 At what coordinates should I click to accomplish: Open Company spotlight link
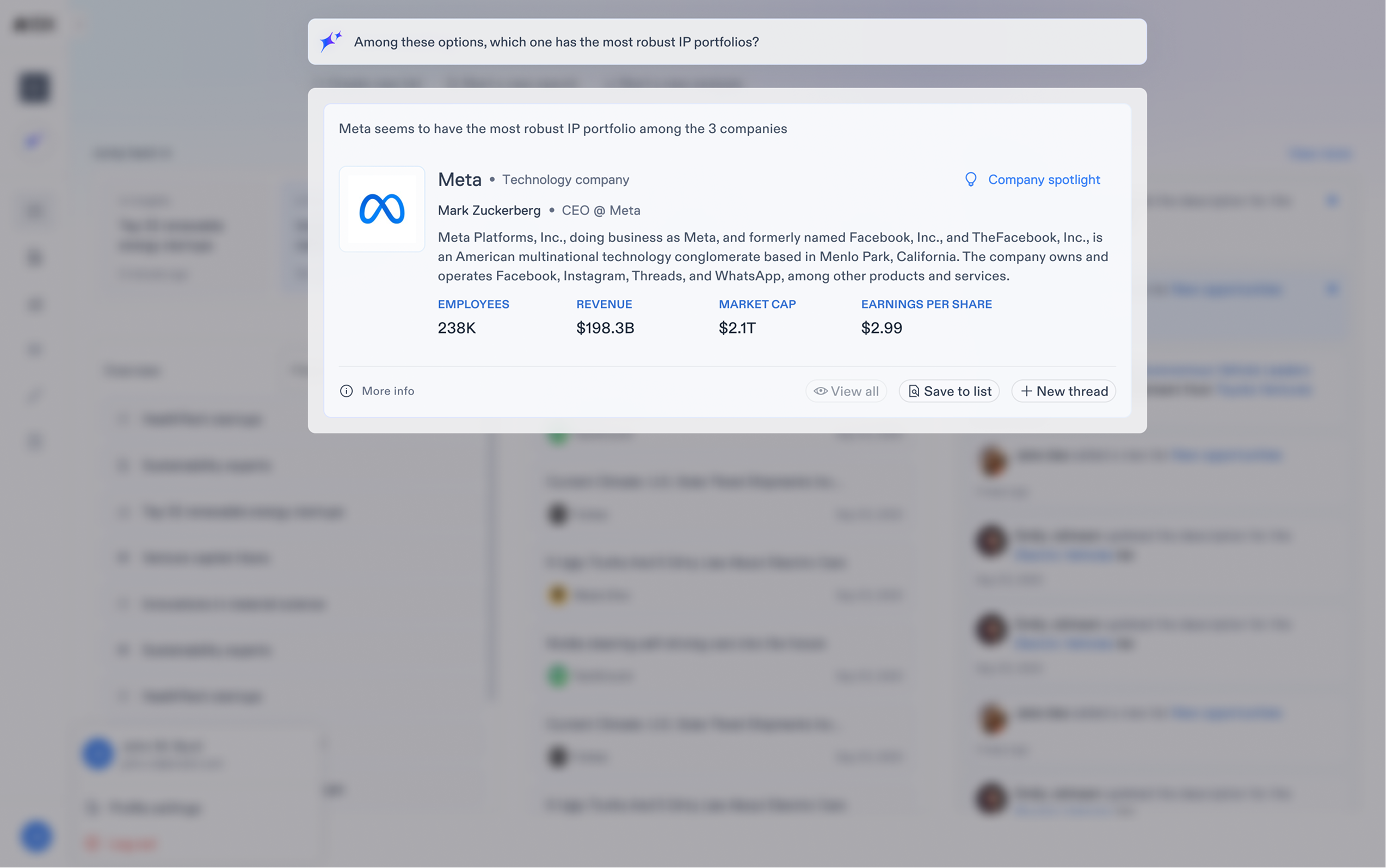1043,180
